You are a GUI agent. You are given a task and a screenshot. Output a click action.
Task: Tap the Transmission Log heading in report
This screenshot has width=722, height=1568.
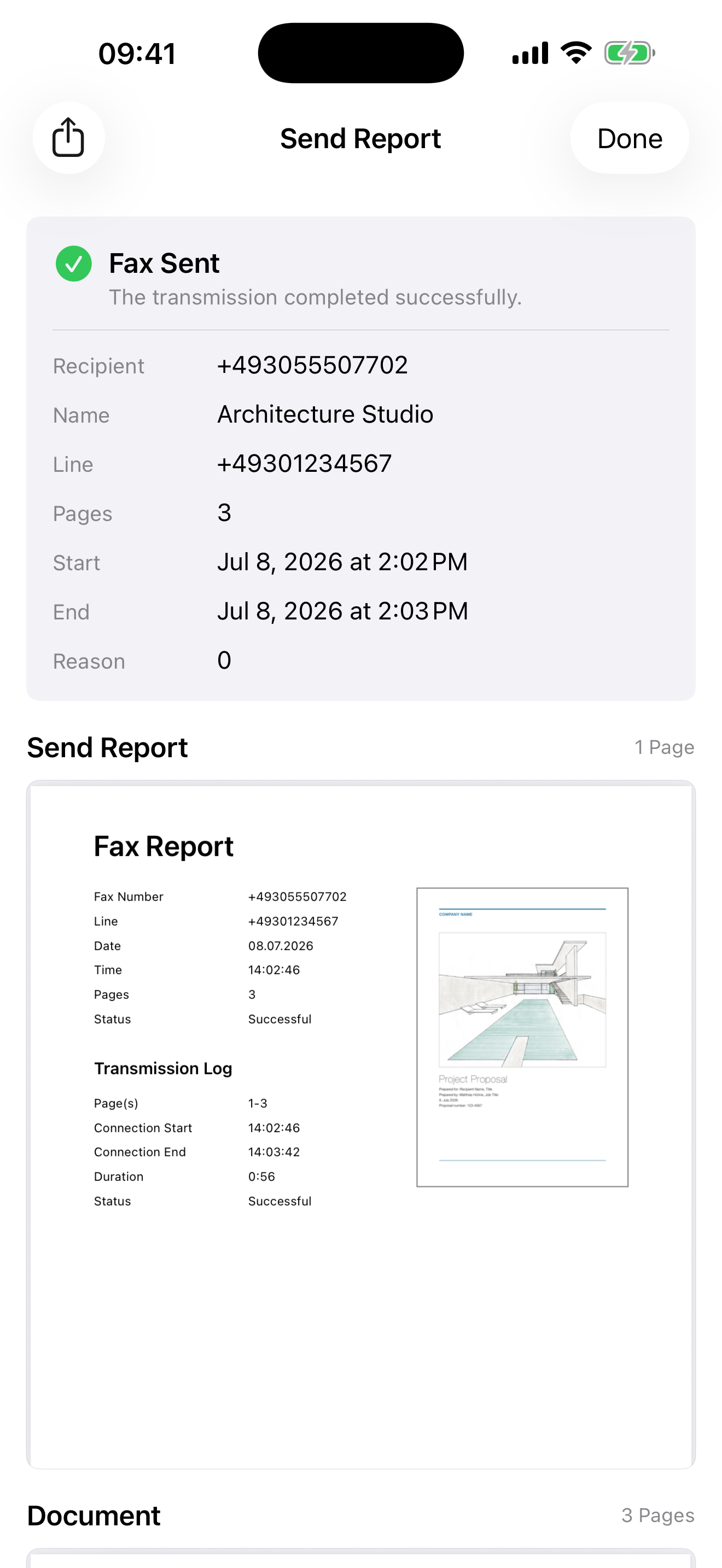(x=163, y=1069)
